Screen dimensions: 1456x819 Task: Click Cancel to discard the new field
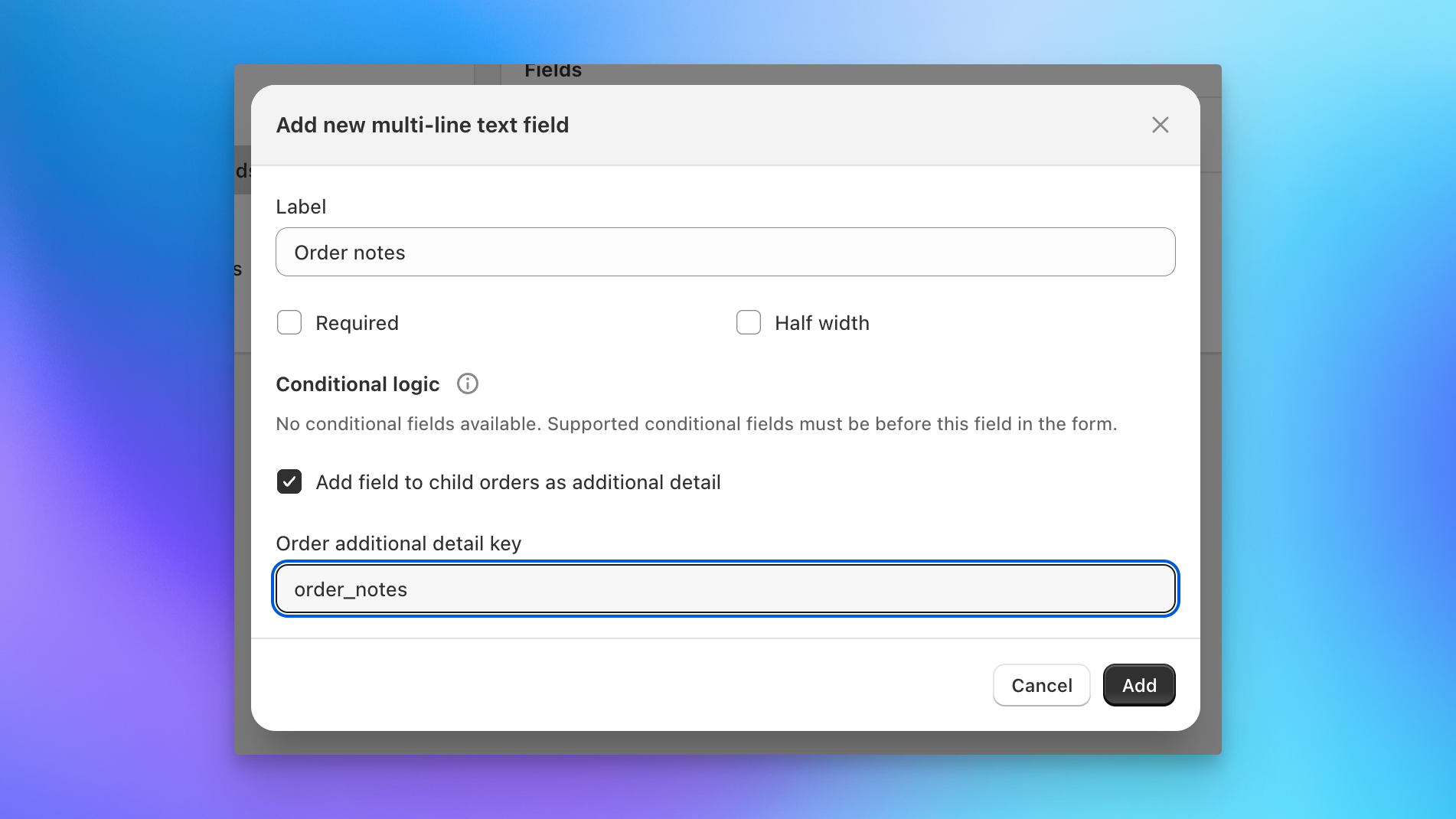1041,685
